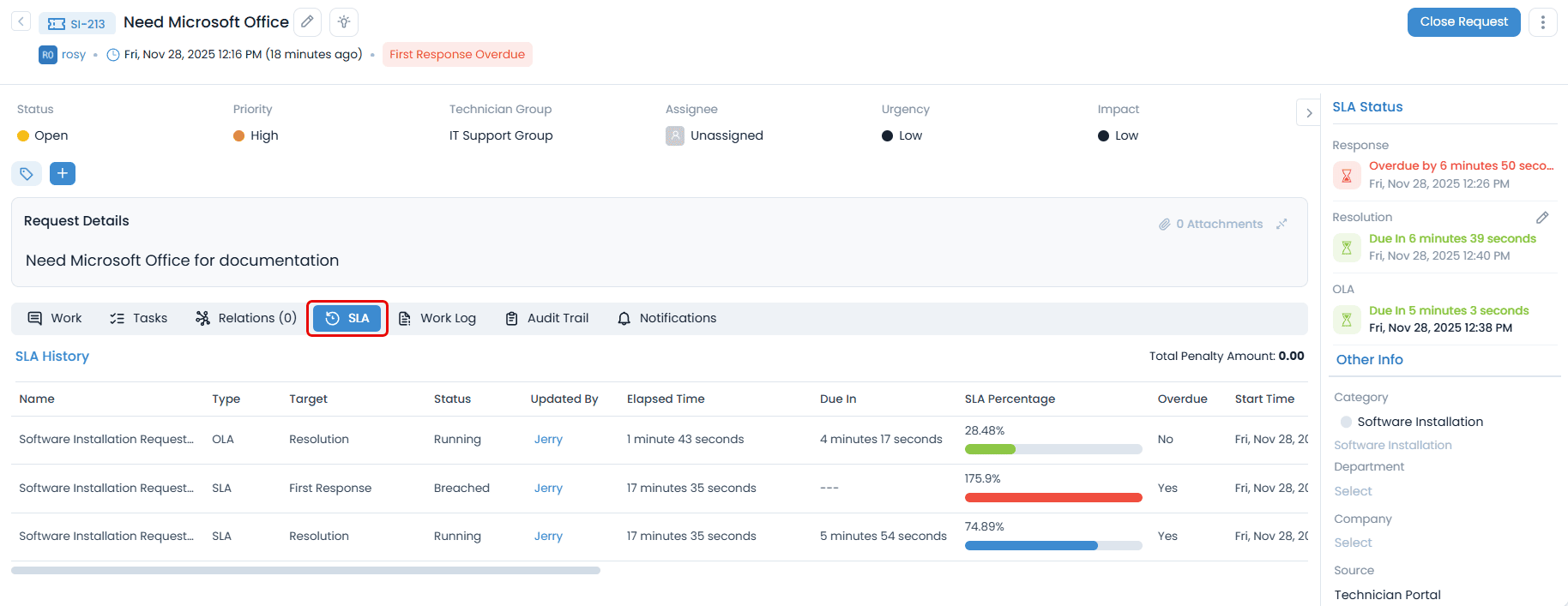
Task: Change Priority from High
Action: click(x=263, y=135)
